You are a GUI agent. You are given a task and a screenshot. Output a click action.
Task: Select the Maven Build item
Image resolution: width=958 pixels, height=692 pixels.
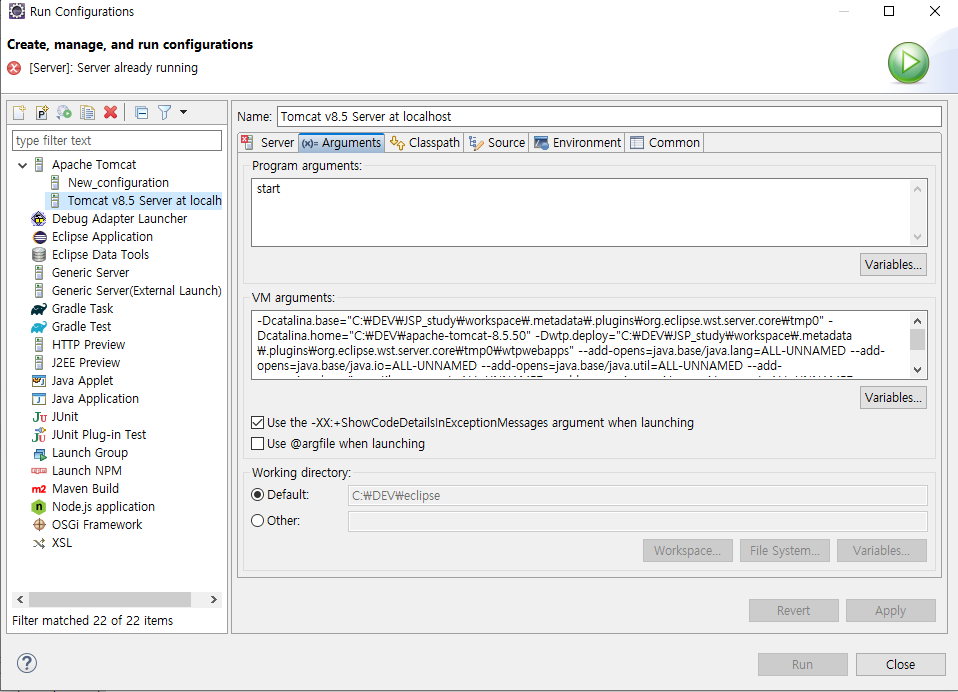click(x=85, y=489)
